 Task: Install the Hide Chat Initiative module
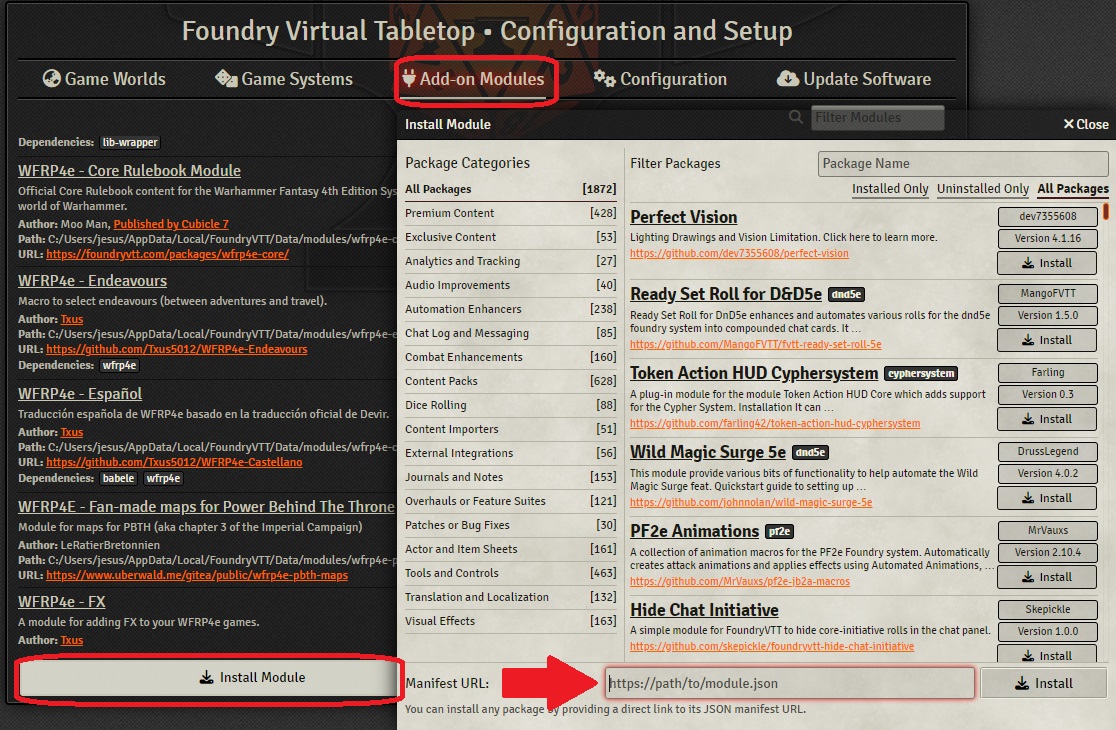click(1047, 655)
